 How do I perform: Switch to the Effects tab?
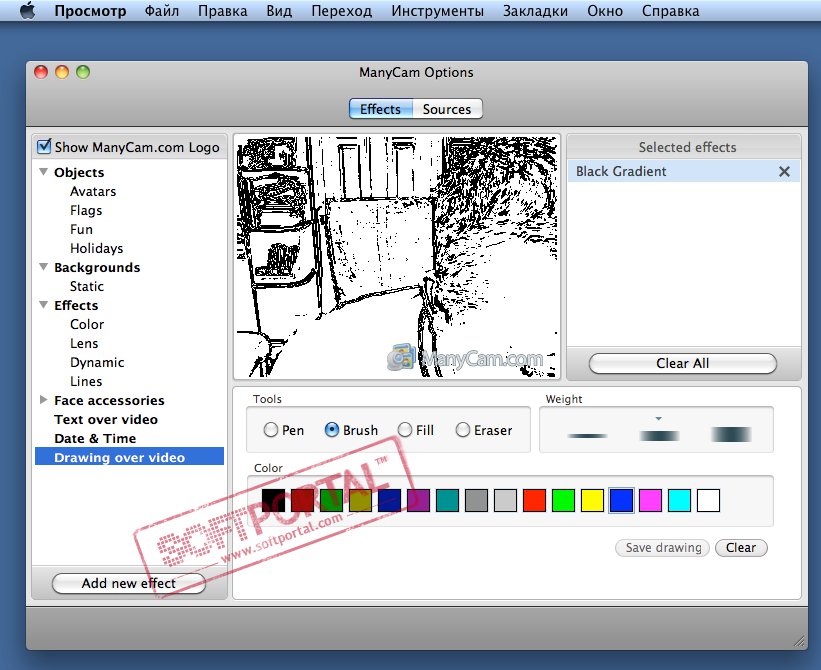381,109
